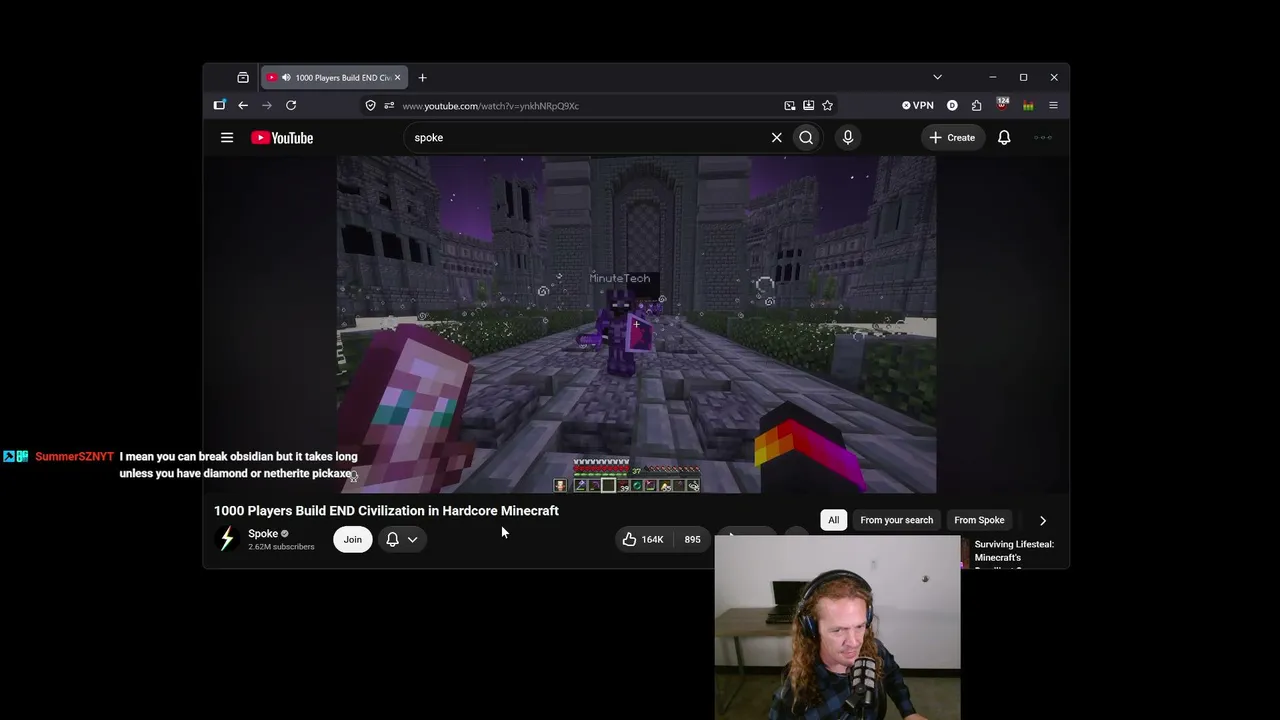The height and width of the screenshot is (720, 1280).
Task: Open the round account icon in browser toolbar
Action: (x=952, y=106)
